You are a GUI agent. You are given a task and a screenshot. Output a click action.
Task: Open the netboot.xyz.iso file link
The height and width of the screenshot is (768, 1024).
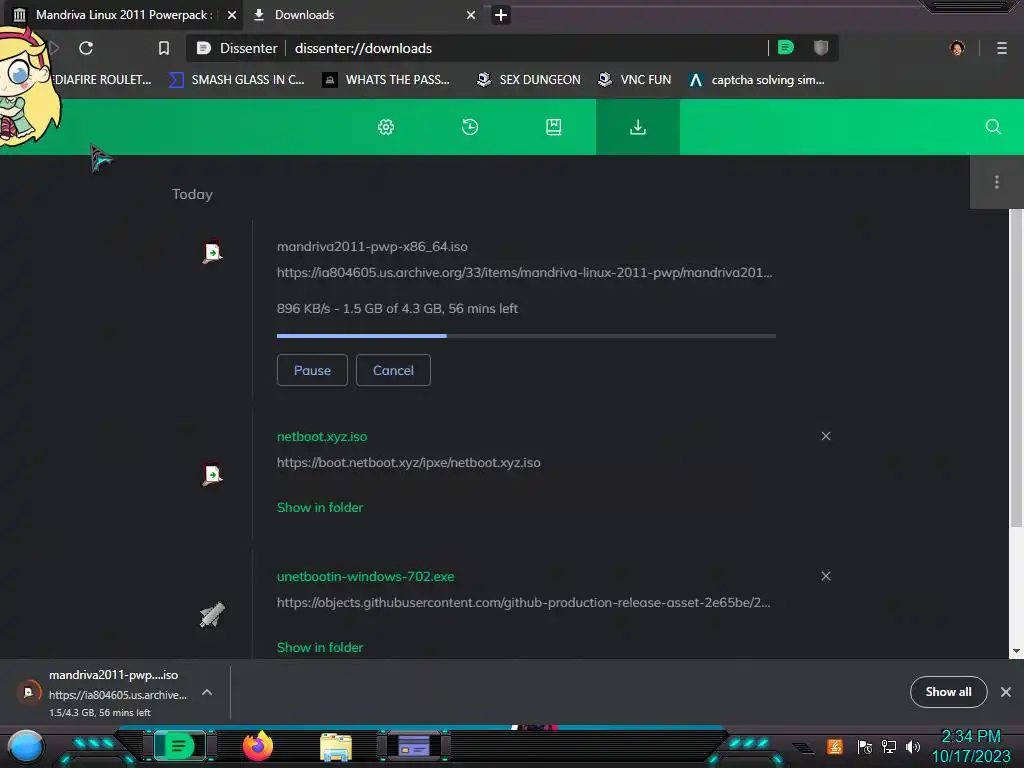tap(322, 436)
